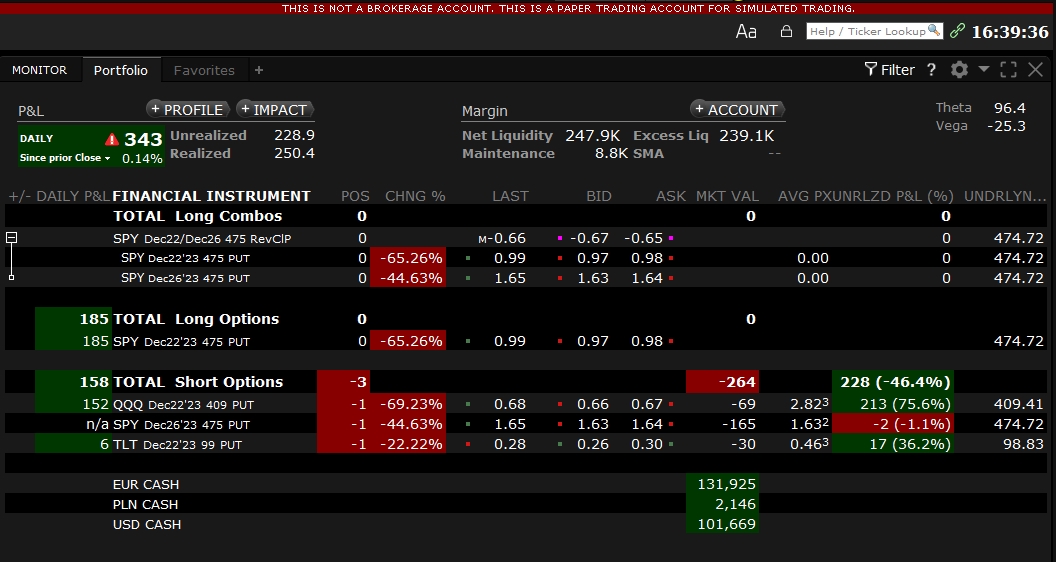Click the Excess Liq value 239.1K
1056x562 pixels.
746,135
